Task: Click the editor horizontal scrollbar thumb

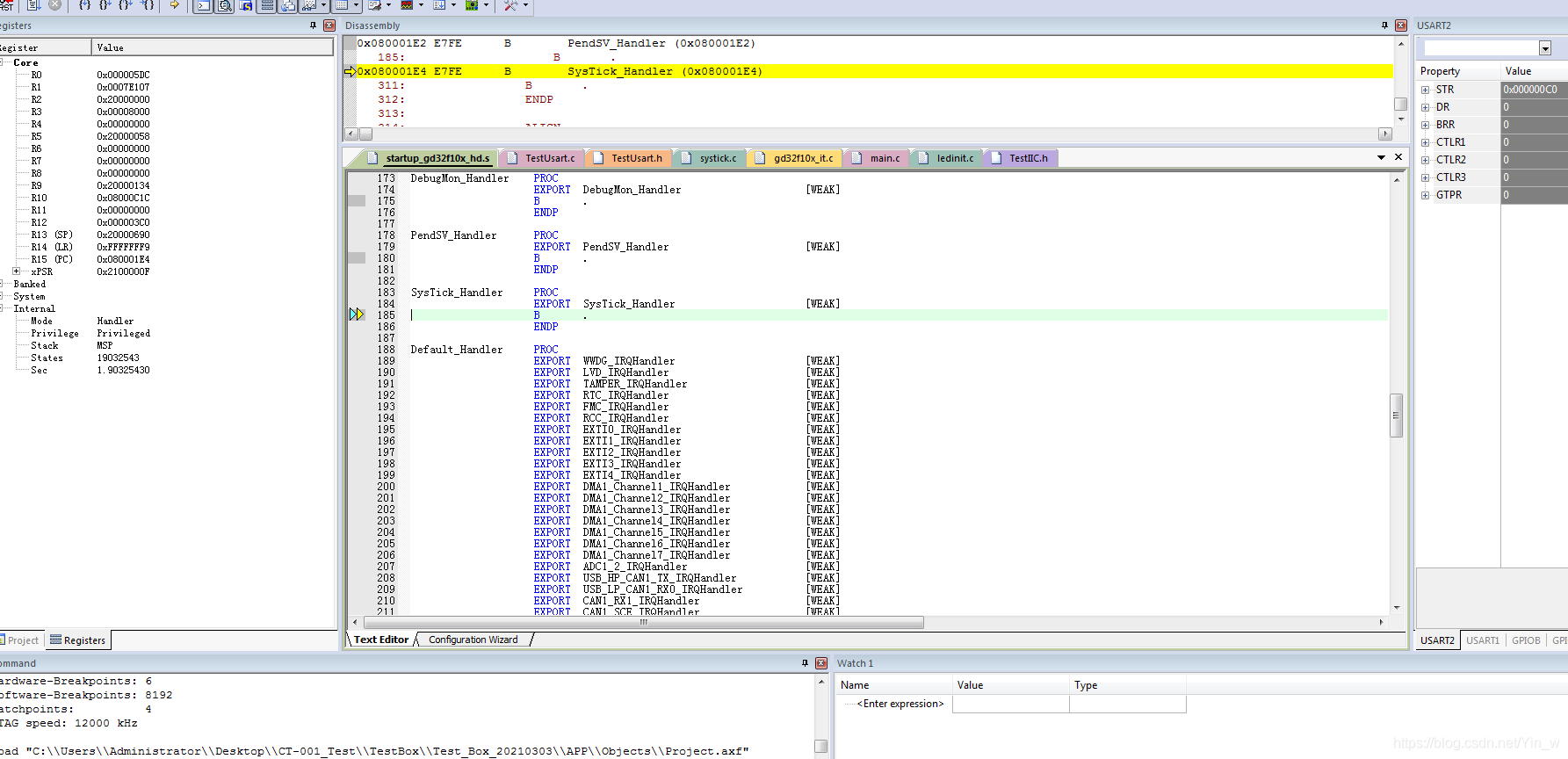Action: pos(643,622)
